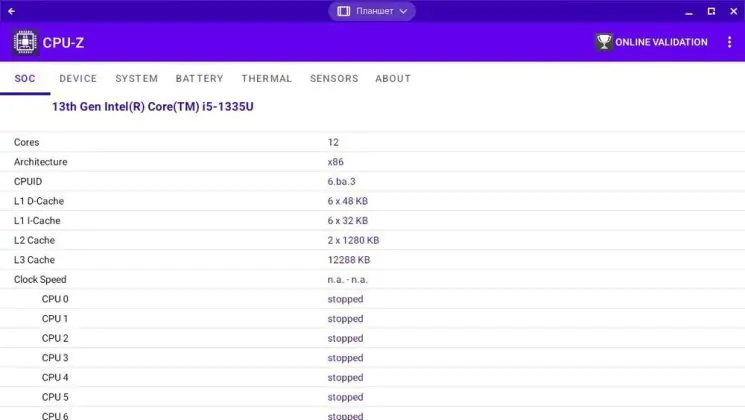This screenshot has height=420, width=745.
Task: Click the L2 Cache label
Action: (x=34, y=240)
